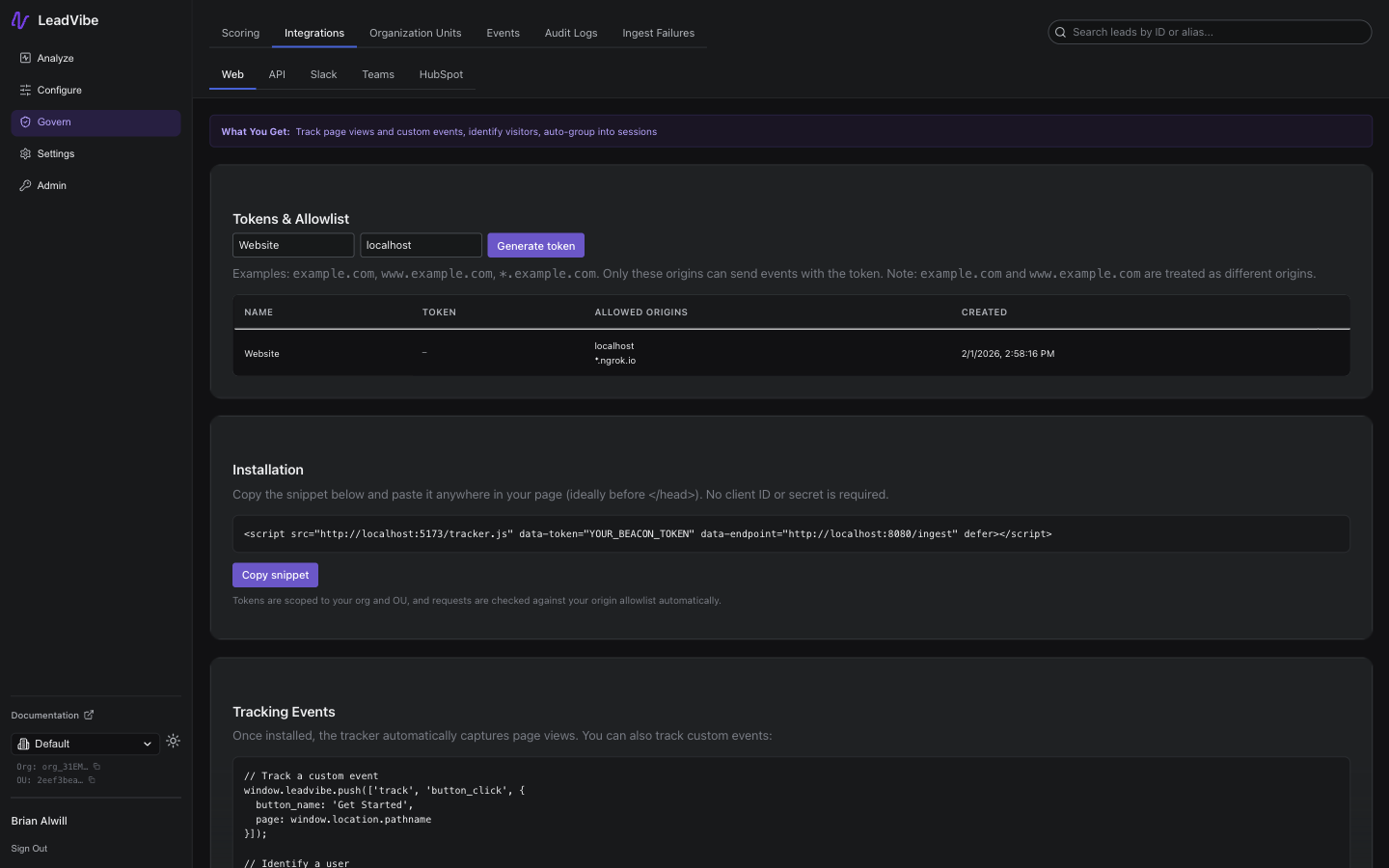Screen dimensions: 1389x868
Task: Open Documentation via the external link icon
Action: tap(90, 715)
